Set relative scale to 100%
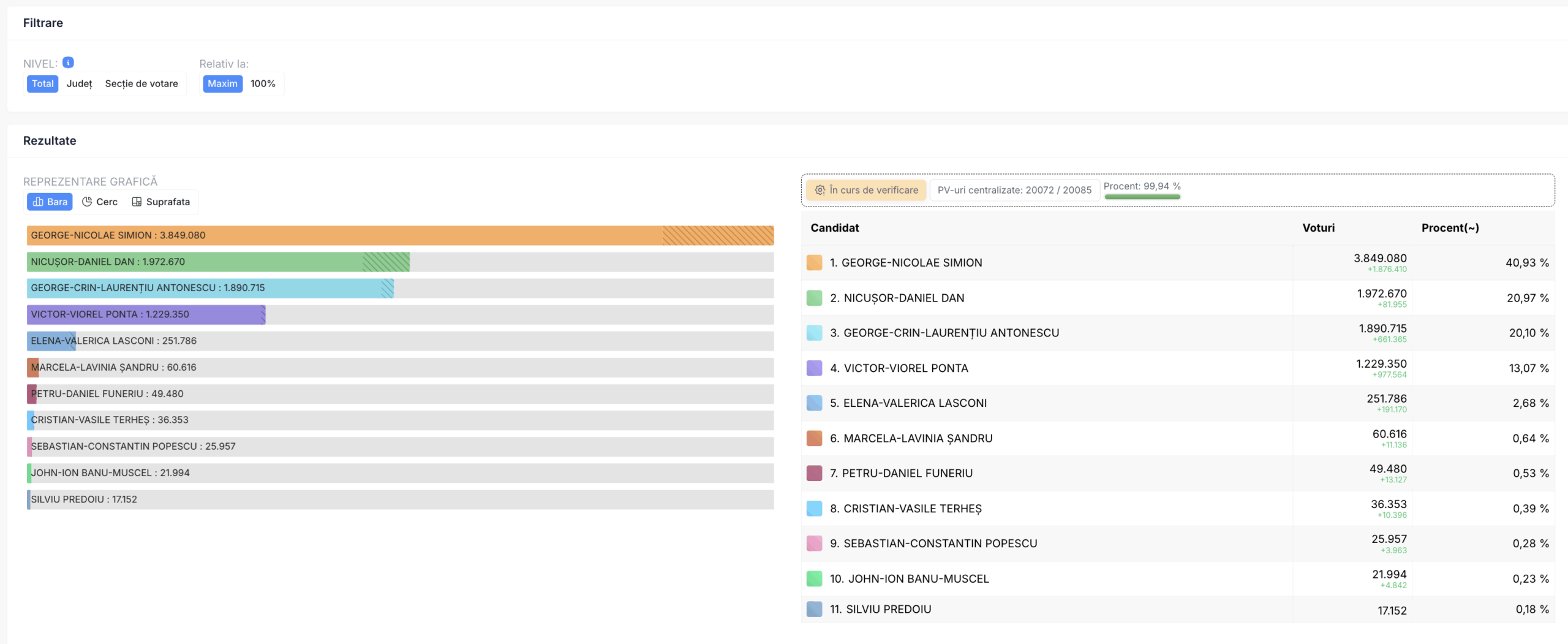This screenshot has height=644, width=1568. (263, 83)
